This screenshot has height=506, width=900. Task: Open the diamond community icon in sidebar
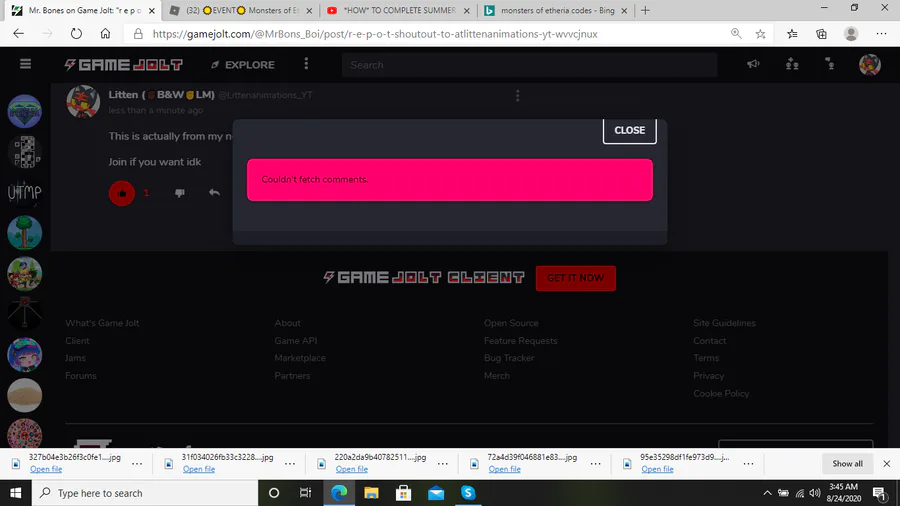pyautogui.click(x=25, y=111)
